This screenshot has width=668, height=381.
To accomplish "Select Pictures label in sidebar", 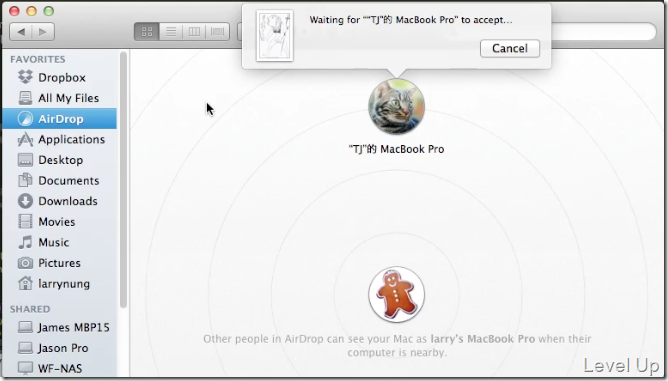I will pos(59,263).
